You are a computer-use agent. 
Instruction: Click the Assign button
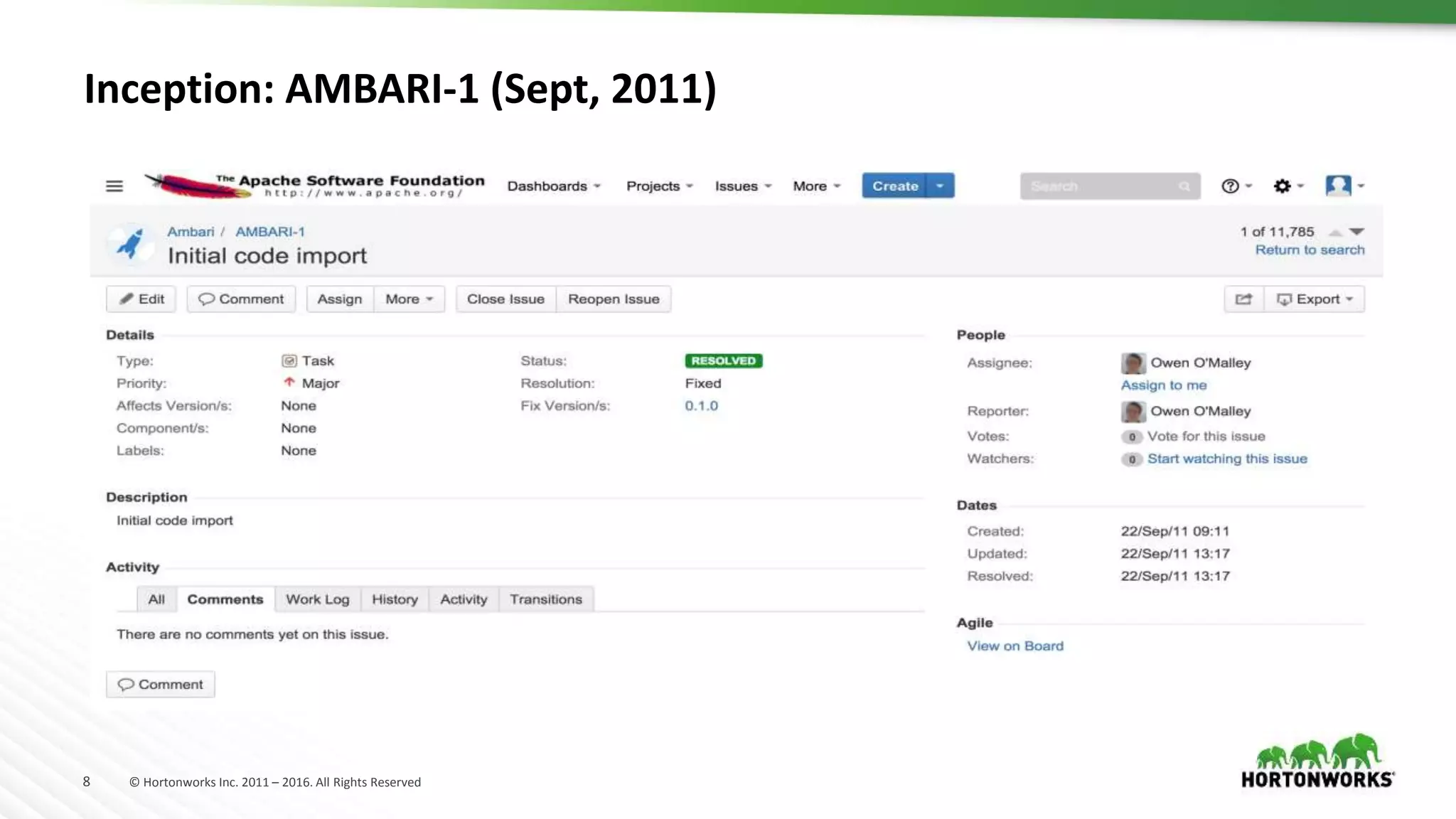340,299
